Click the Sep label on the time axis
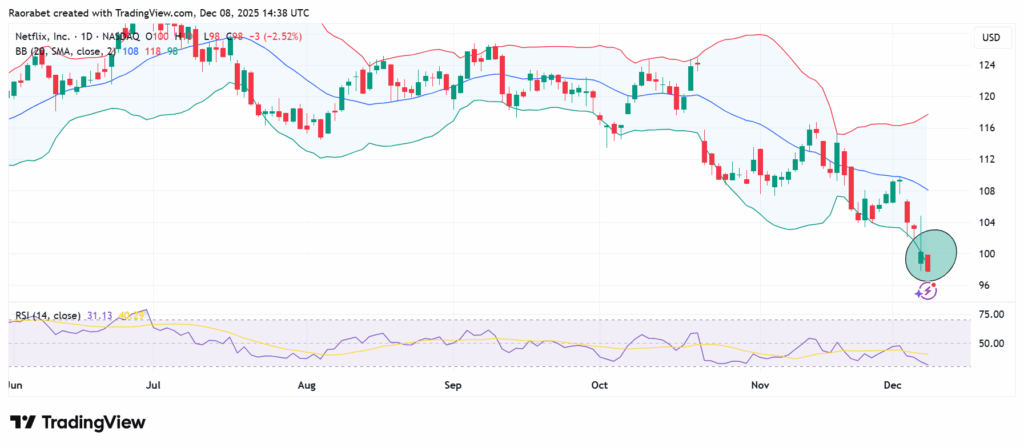This screenshot has width=1024, height=448. click(x=453, y=384)
